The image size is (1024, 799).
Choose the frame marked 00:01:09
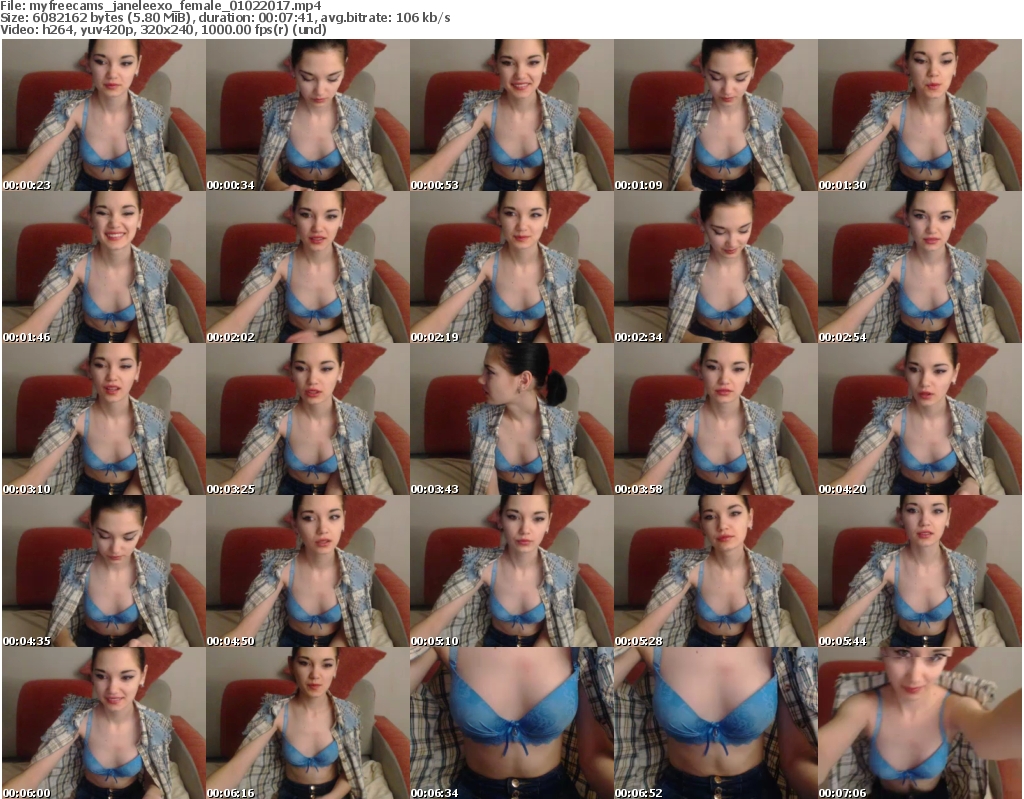(x=716, y=115)
